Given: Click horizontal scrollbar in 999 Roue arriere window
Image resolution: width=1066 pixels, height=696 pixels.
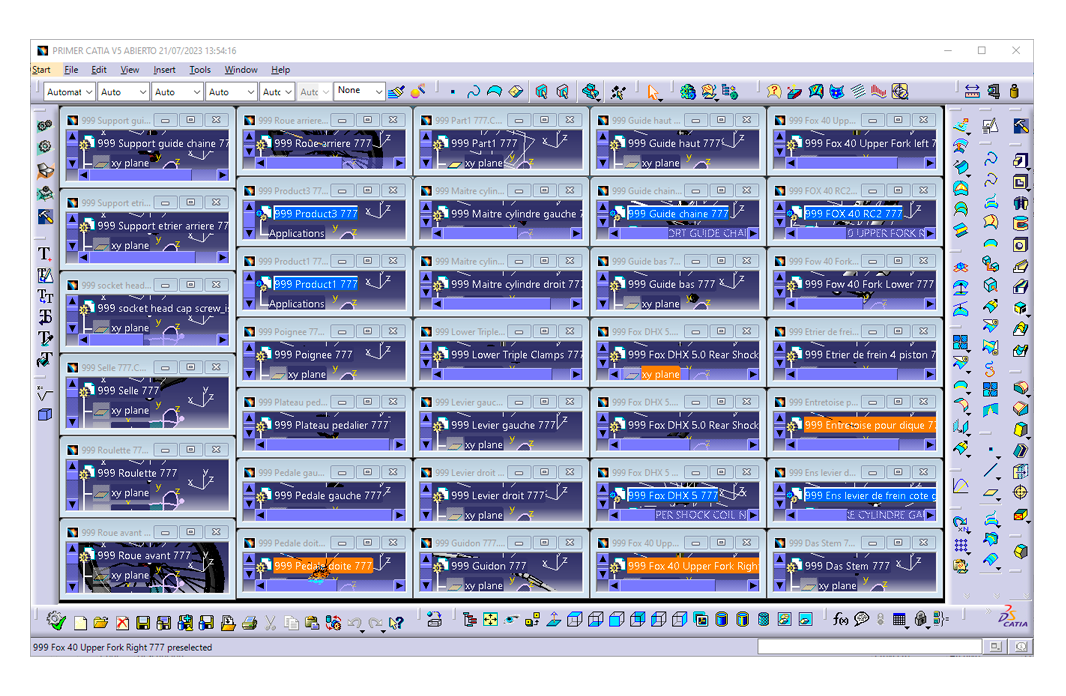Looking at the screenshot, I should (330, 163).
